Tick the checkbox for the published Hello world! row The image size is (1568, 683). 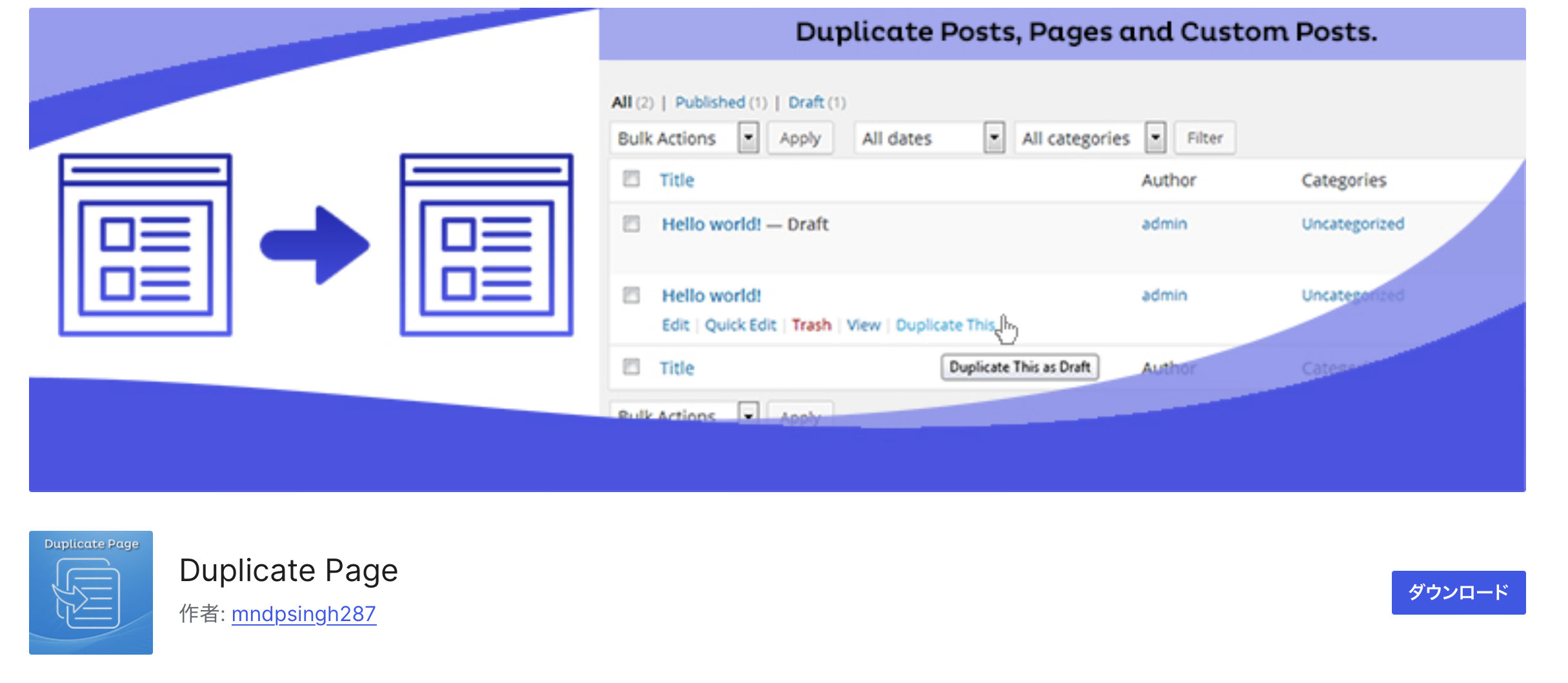631,295
